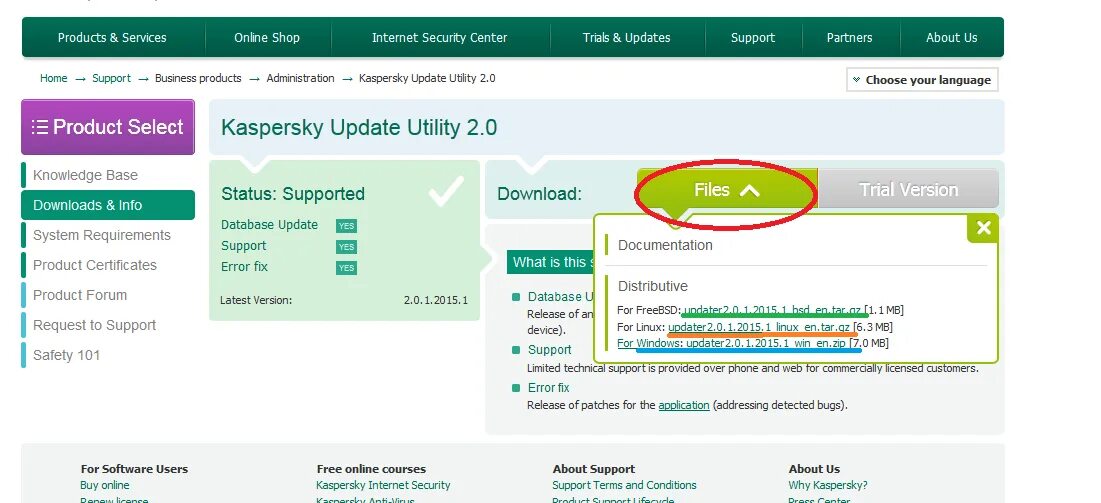Open Kaspersky Internet Security footer link
The width and height of the screenshot is (1101, 503).
383,485
